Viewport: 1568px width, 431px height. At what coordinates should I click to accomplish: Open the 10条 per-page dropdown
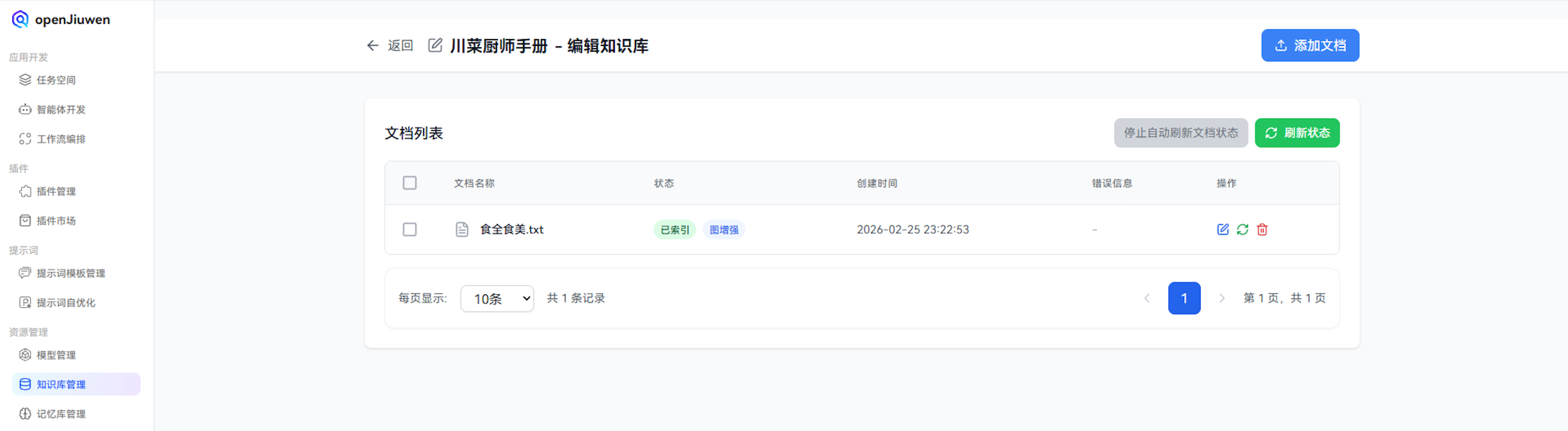(x=497, y=298)
